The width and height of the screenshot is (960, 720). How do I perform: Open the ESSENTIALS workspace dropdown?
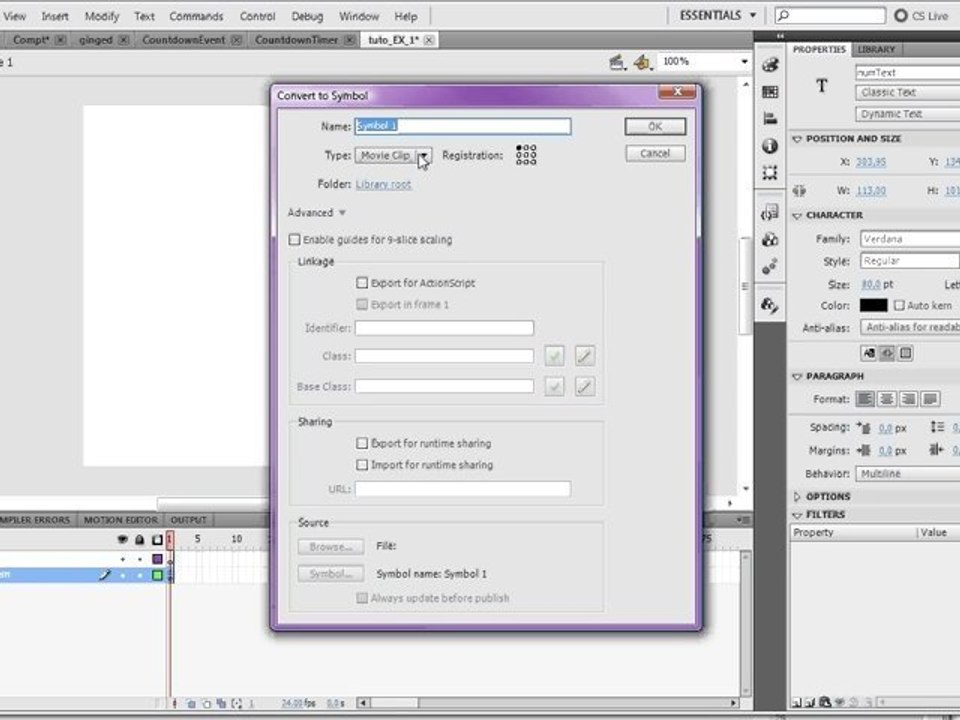click(718, 16)
